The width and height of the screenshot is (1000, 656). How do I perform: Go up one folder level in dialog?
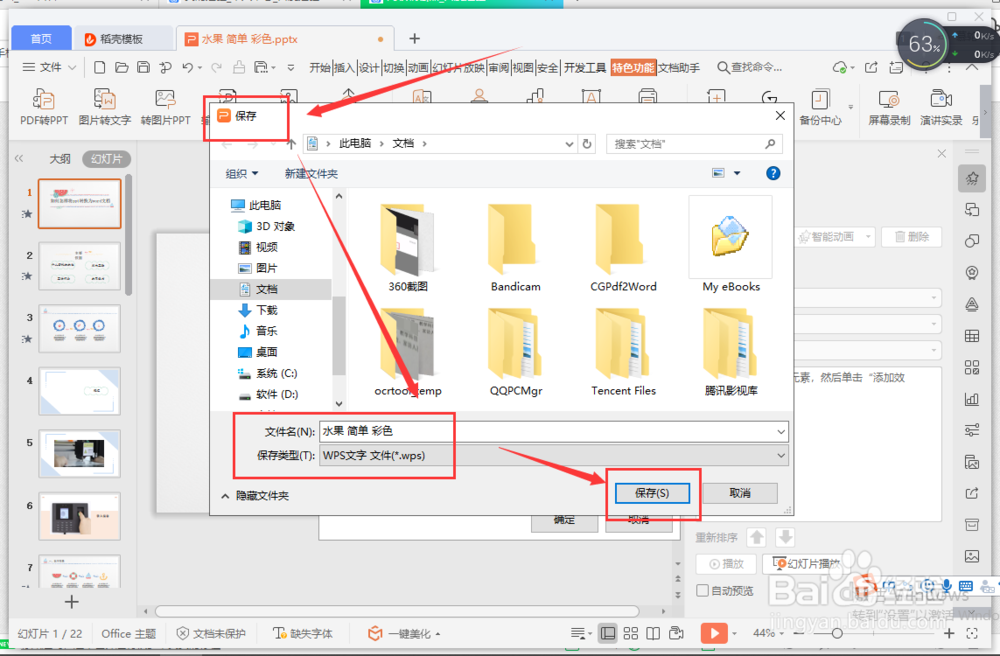[291, 145]
